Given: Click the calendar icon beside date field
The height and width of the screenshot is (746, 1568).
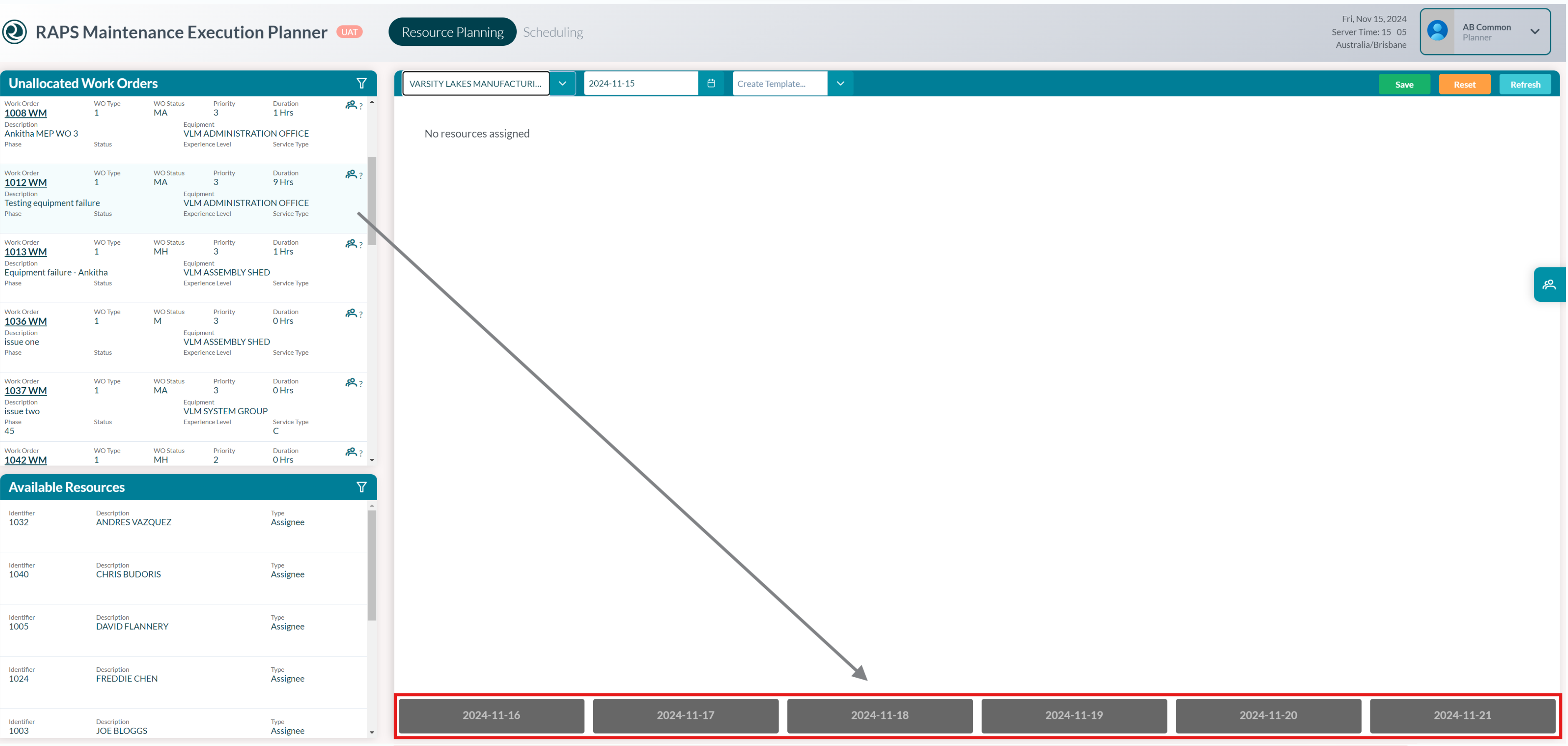Looking at the screenshot, I should (x=710, y=83).
